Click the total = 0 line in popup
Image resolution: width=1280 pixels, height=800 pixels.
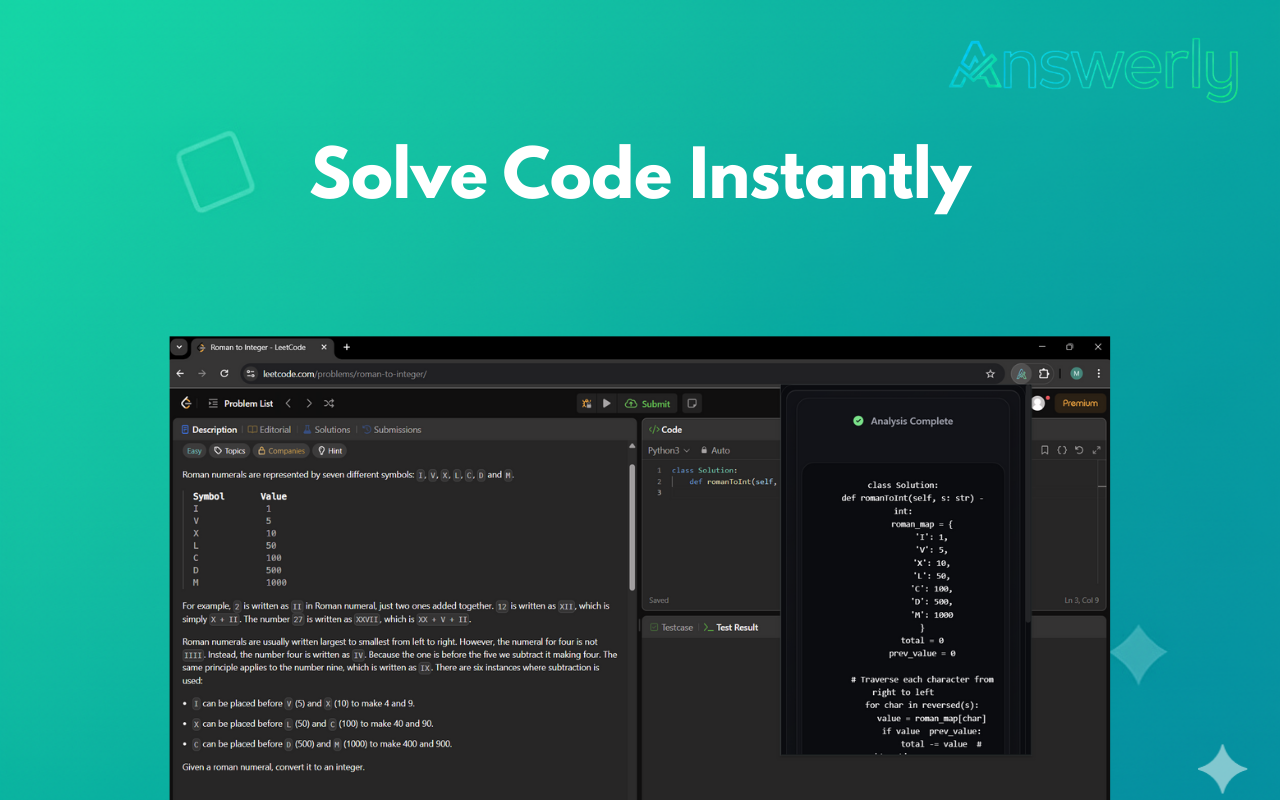point(922,640)
